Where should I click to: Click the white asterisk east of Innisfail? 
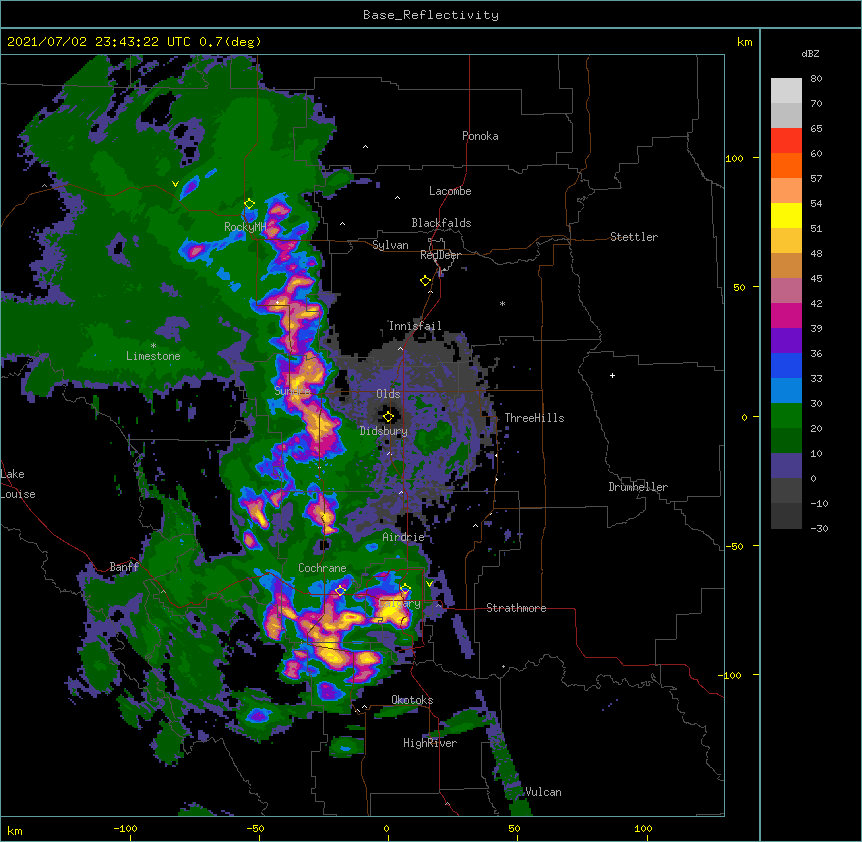coord(502,303)
